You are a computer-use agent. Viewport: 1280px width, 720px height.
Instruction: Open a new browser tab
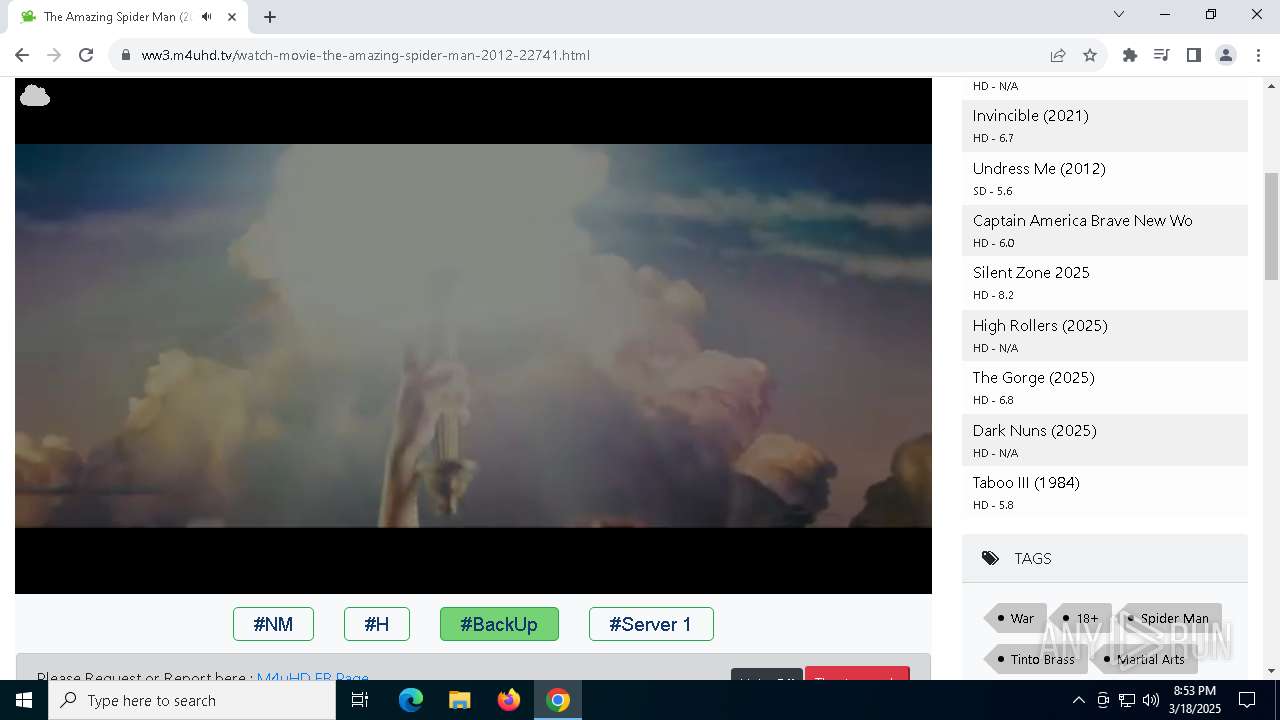click(270, 17)
